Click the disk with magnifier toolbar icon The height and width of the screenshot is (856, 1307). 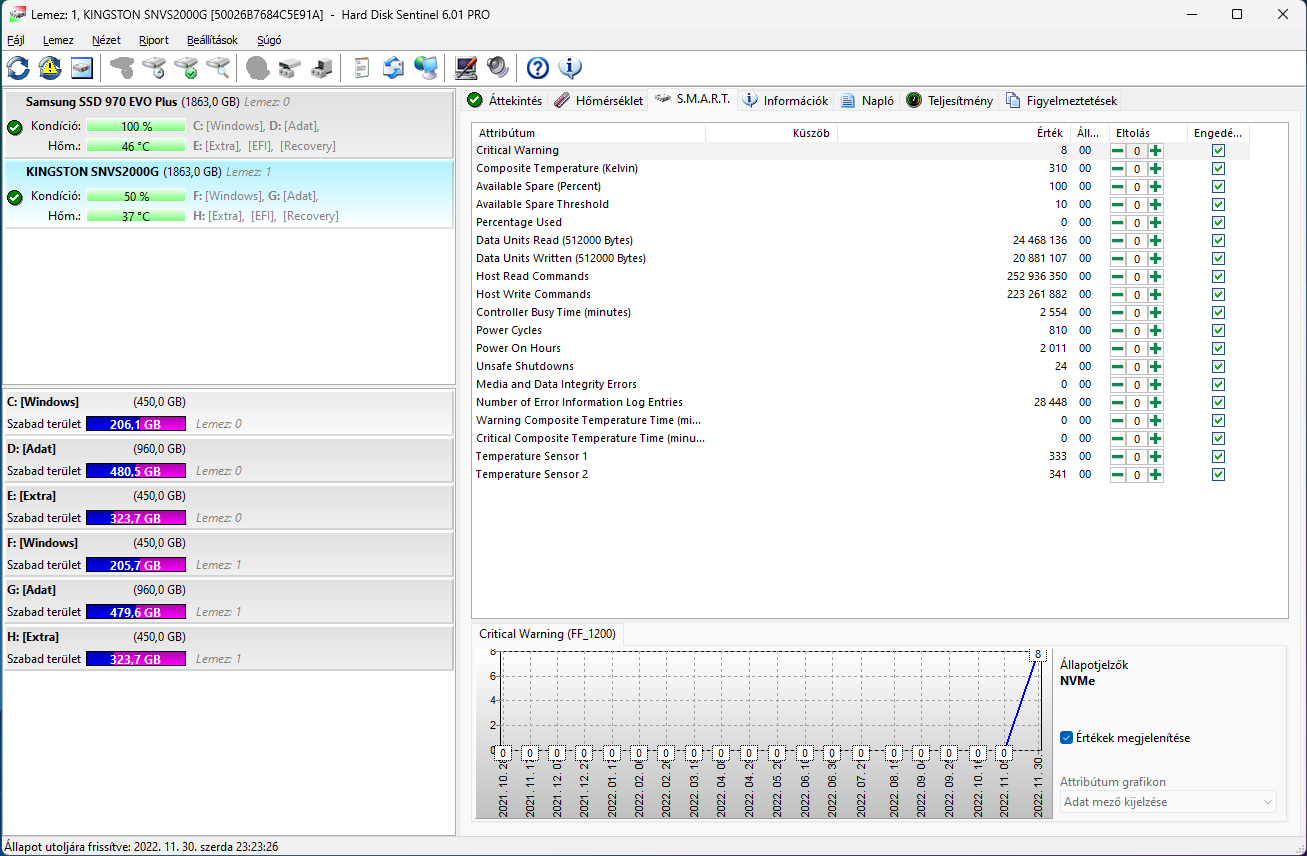coord(218,68)
